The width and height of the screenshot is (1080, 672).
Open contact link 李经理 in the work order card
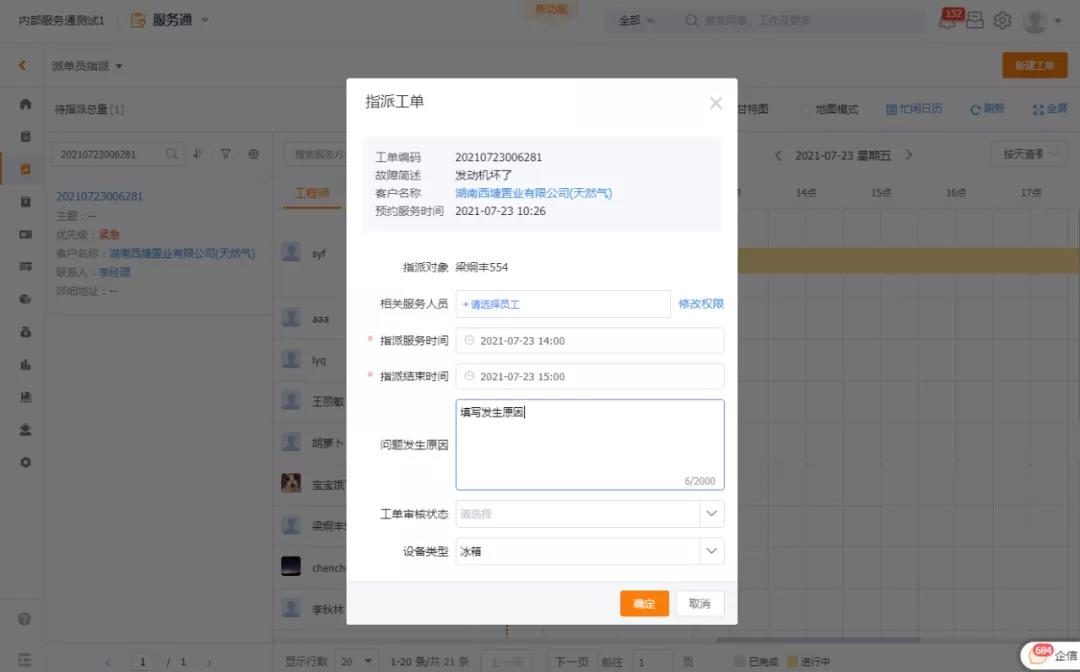tap(114, 272)
